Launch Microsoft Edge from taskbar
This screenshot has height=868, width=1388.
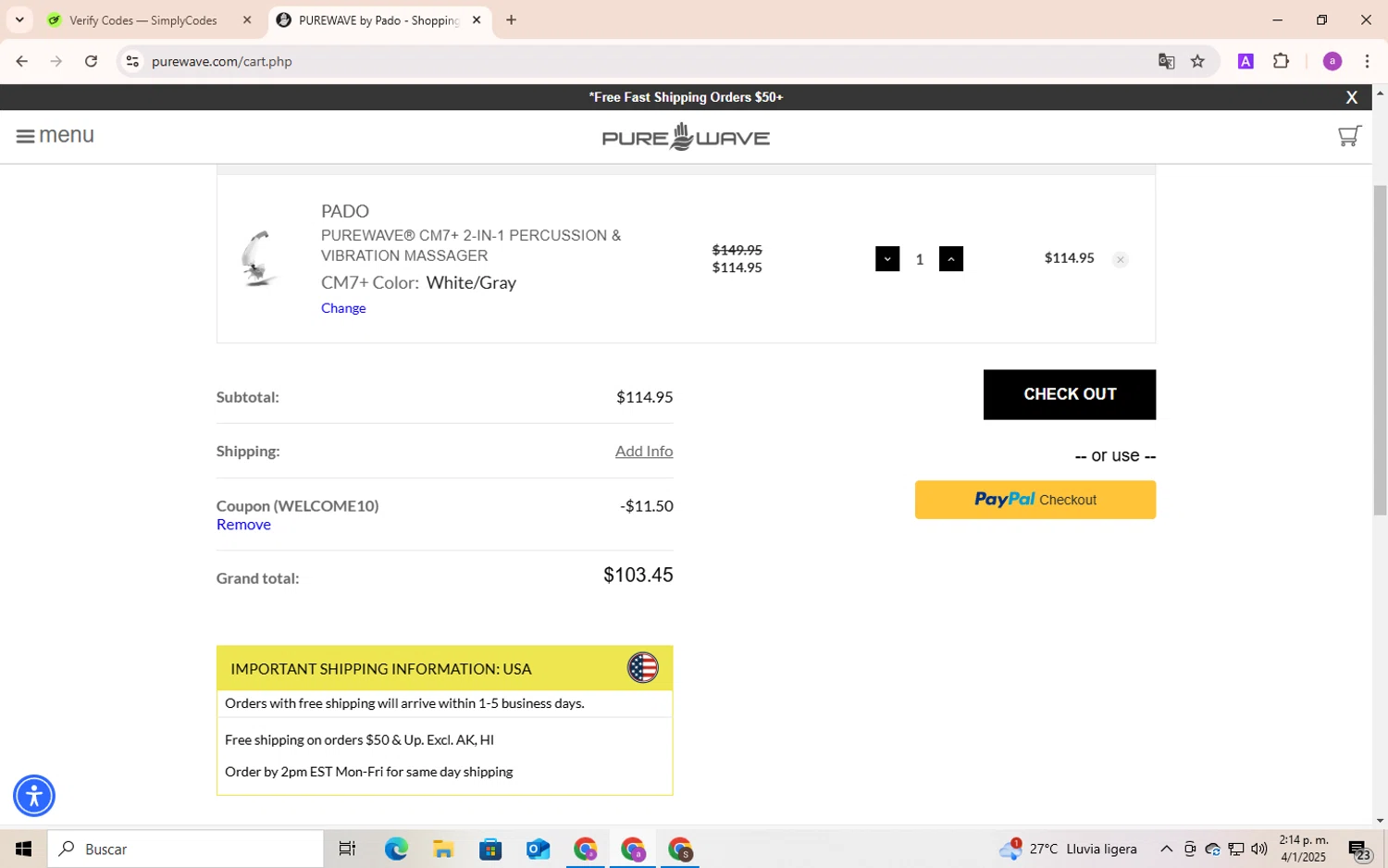pos(395,849)
